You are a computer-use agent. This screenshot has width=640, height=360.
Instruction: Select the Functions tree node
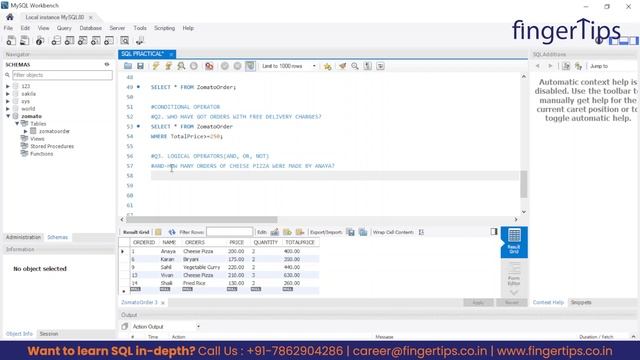(x=41, y=154)
